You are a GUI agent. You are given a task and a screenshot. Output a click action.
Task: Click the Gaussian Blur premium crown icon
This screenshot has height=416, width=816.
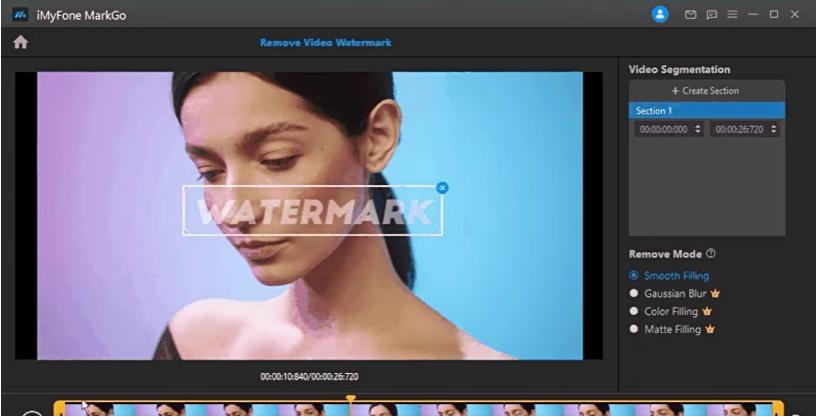(715, 294)
